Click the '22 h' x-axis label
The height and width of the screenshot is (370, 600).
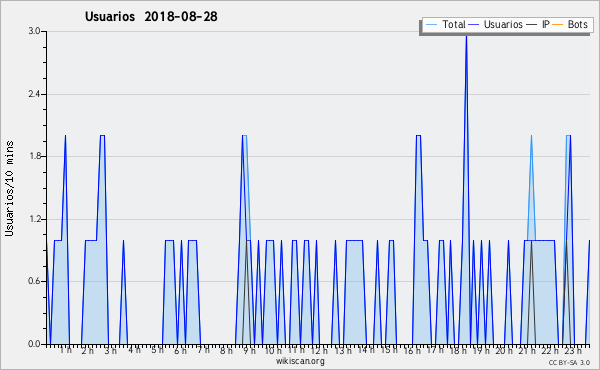(551, 351)
